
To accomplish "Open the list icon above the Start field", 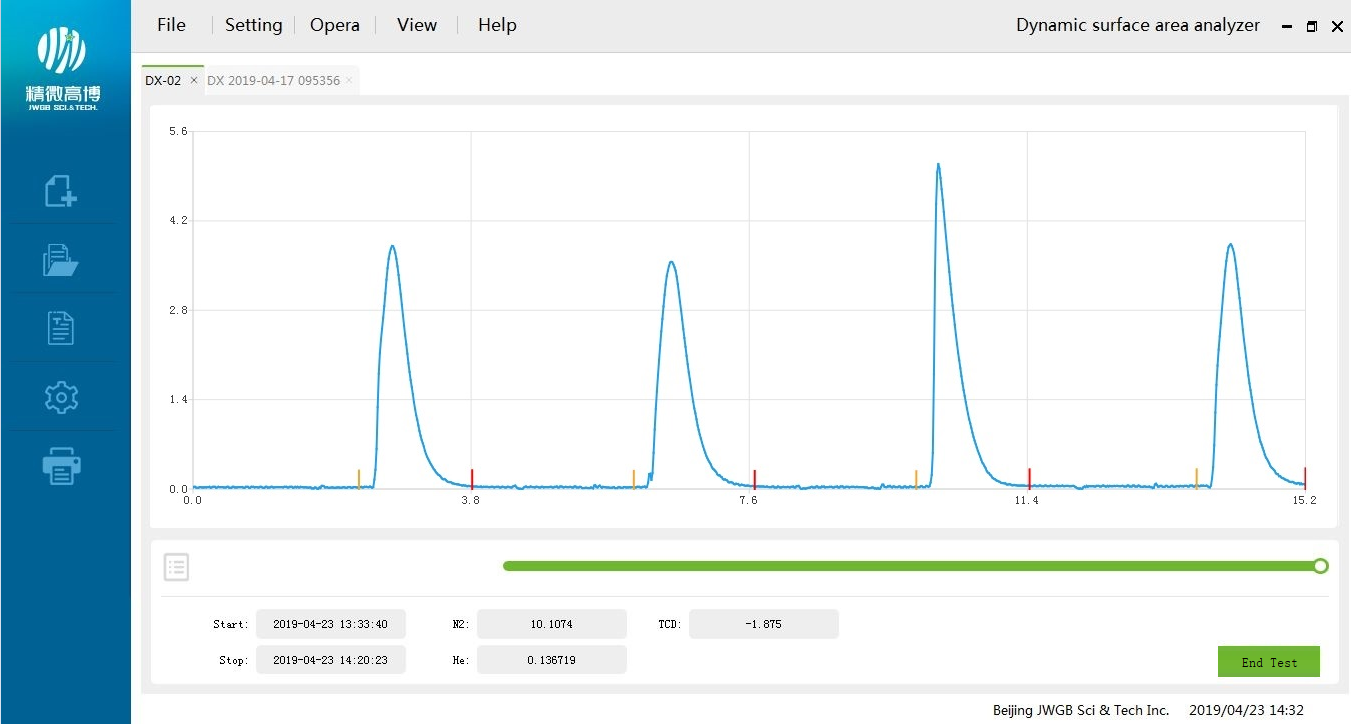I will coord(176,568).
